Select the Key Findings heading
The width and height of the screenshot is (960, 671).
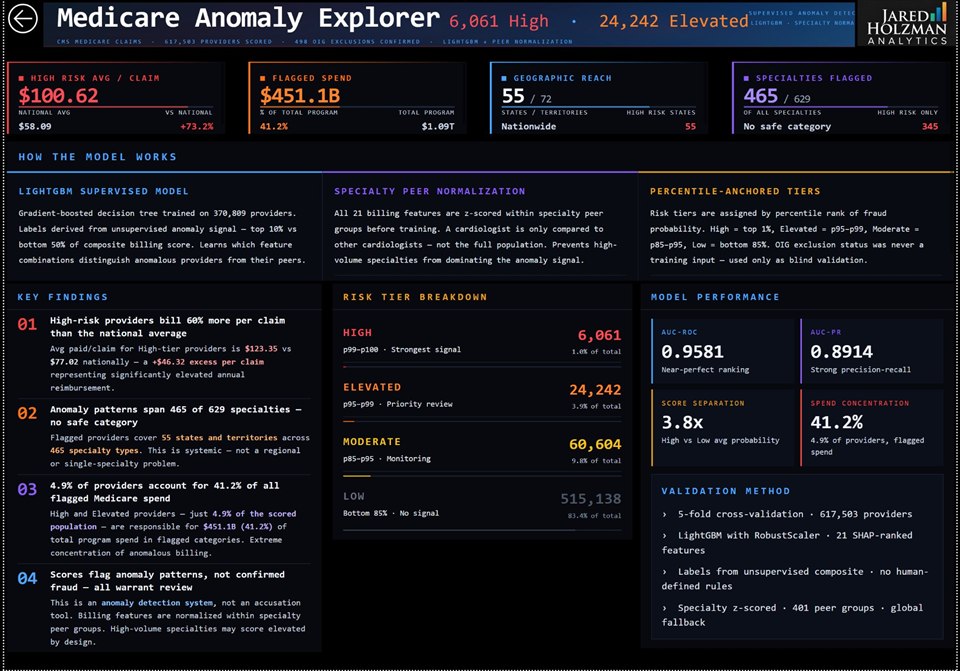(62, 297)
